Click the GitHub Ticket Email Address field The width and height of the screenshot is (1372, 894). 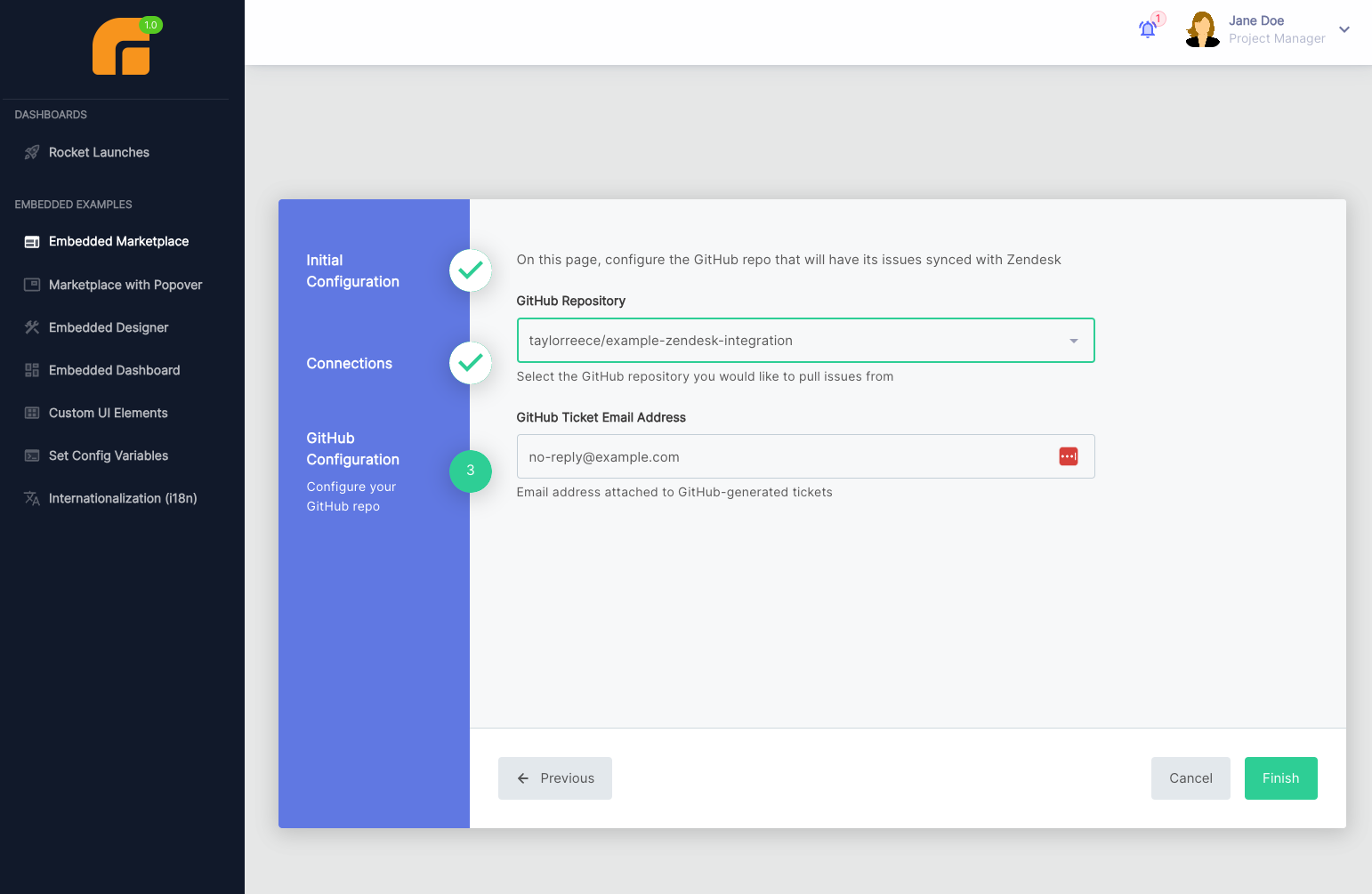[783, 456]
